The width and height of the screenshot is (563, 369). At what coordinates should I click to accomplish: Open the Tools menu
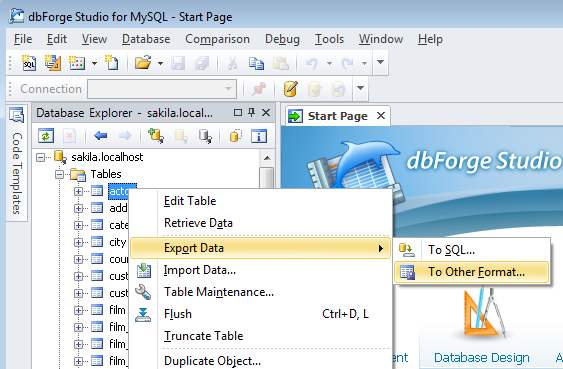[329, 39]
